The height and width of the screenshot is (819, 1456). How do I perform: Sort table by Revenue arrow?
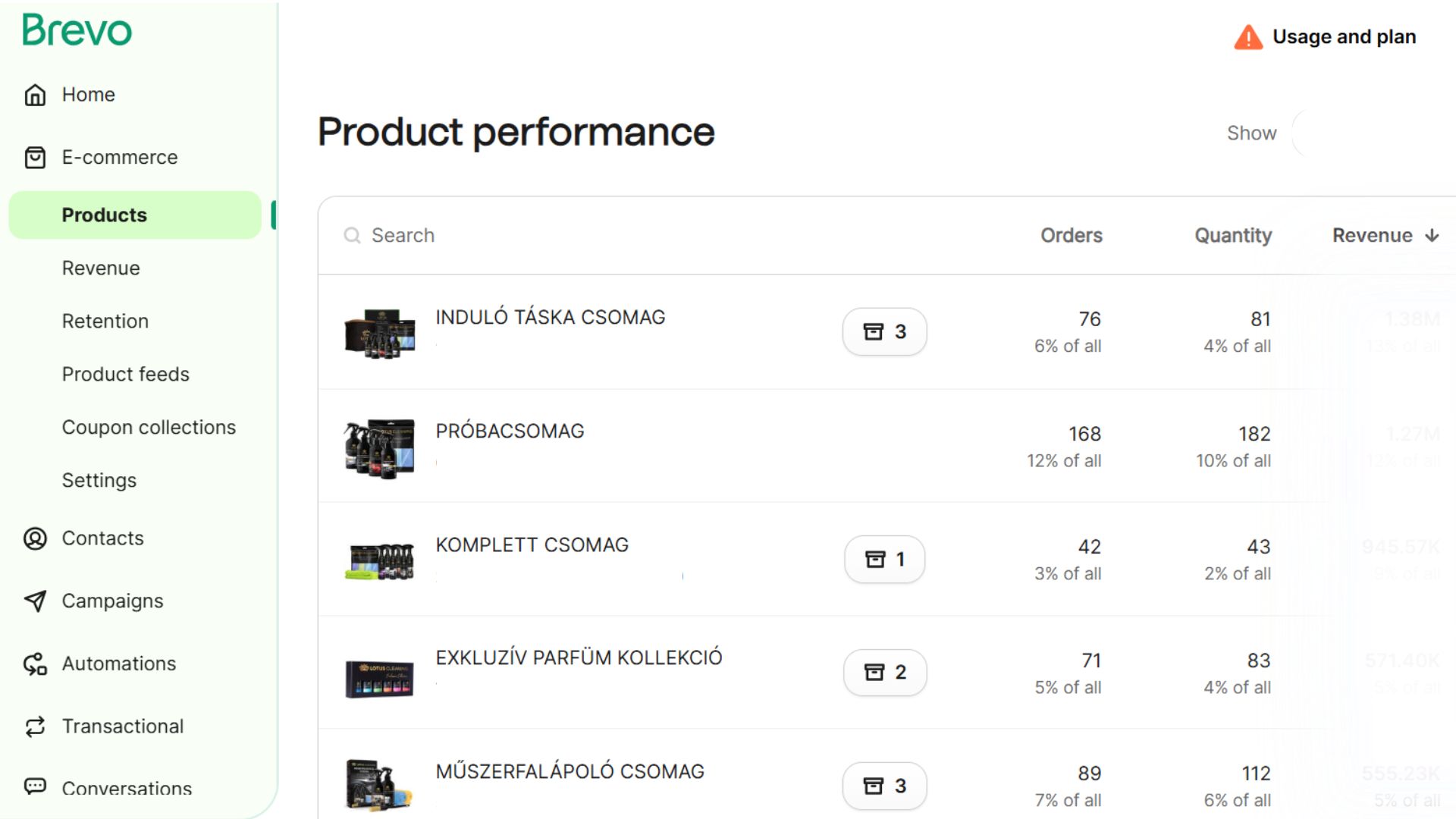(1432, 236)
